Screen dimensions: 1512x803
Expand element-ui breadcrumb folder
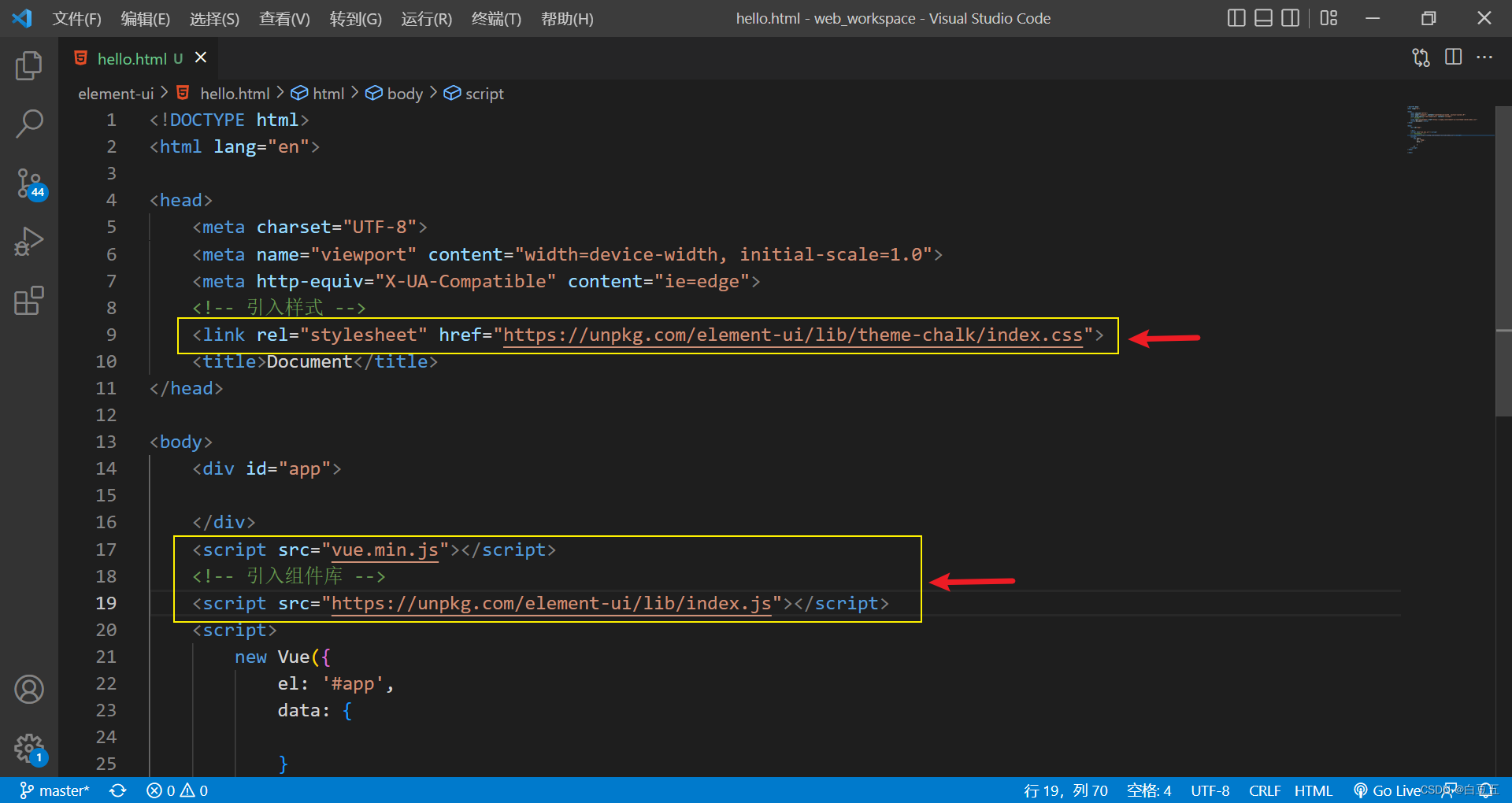116,94
